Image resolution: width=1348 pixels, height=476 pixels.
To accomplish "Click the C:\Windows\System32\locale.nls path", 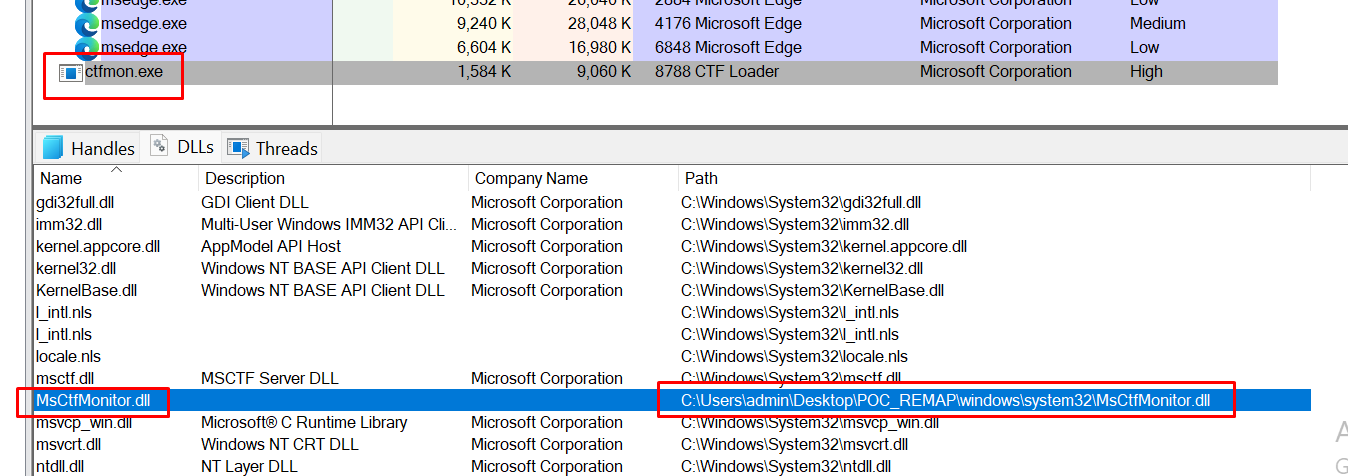I will tap(795, 356).
